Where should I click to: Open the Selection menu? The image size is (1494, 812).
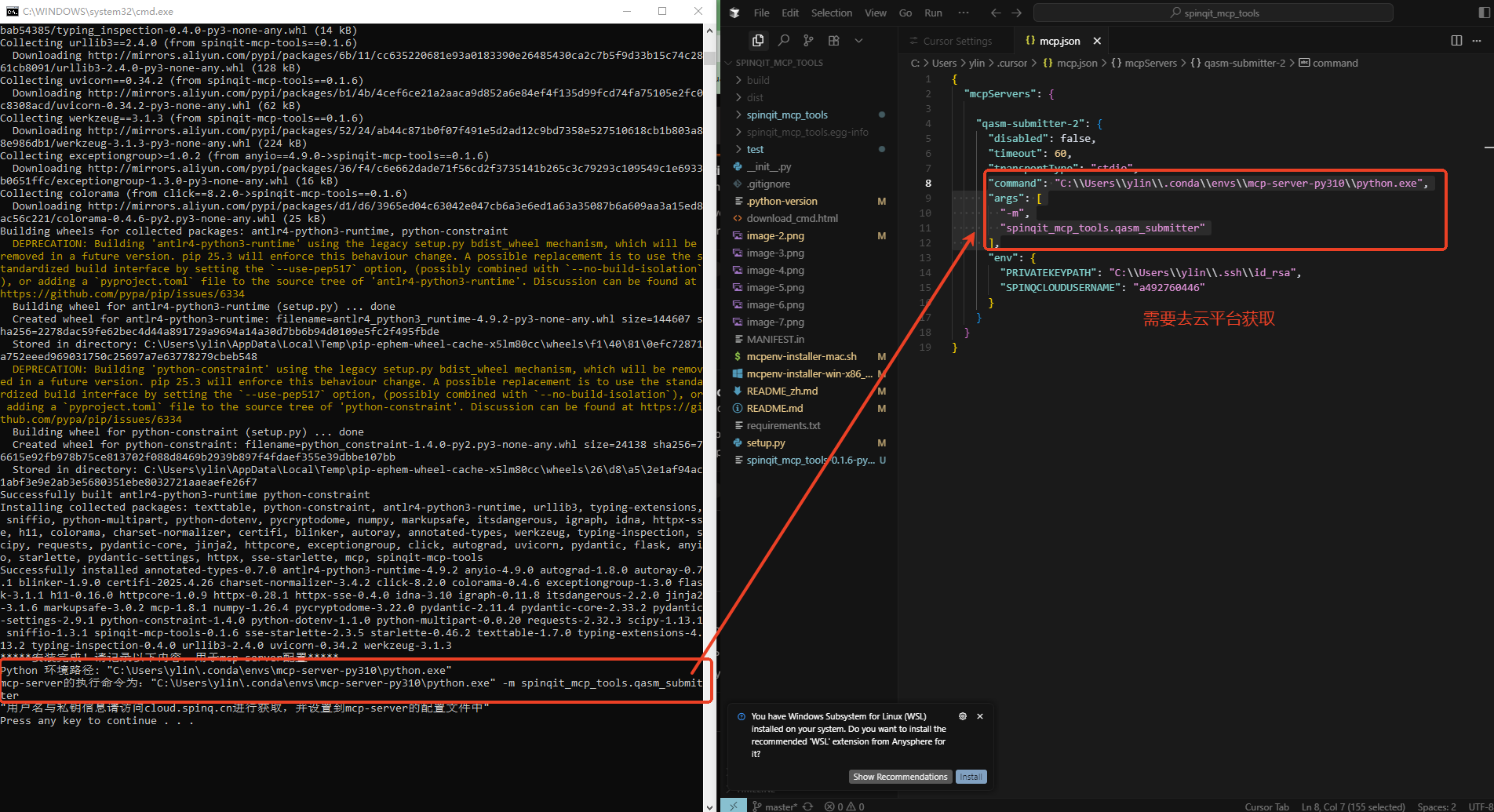(x=832, y=13)
